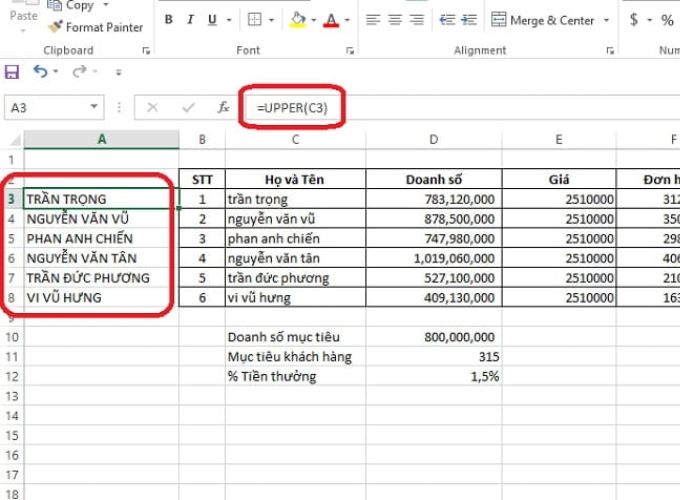Expand the Merge & Center dropdown arrow
The width and height of the screenshot is (680, 500).
(604, 20)
